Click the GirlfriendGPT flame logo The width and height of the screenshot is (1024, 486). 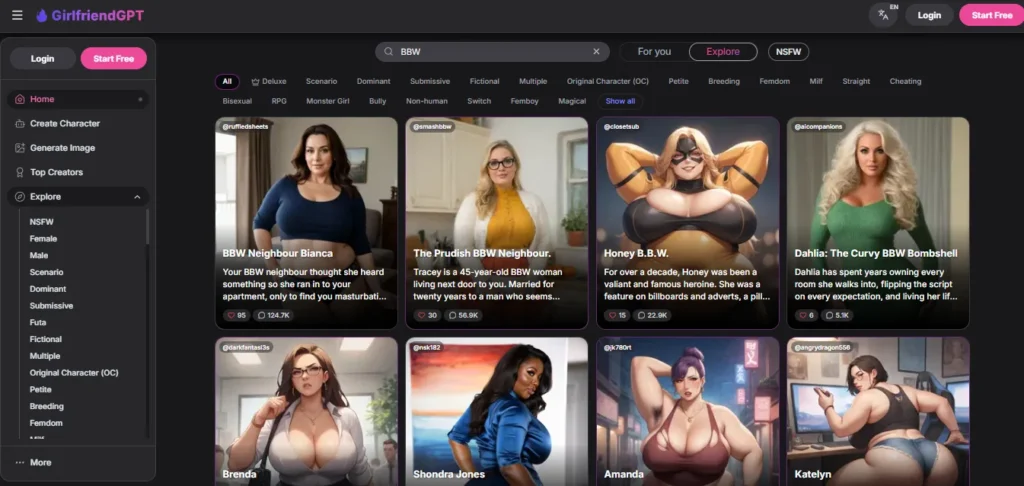pyautogui.click(x=42, y=15)
